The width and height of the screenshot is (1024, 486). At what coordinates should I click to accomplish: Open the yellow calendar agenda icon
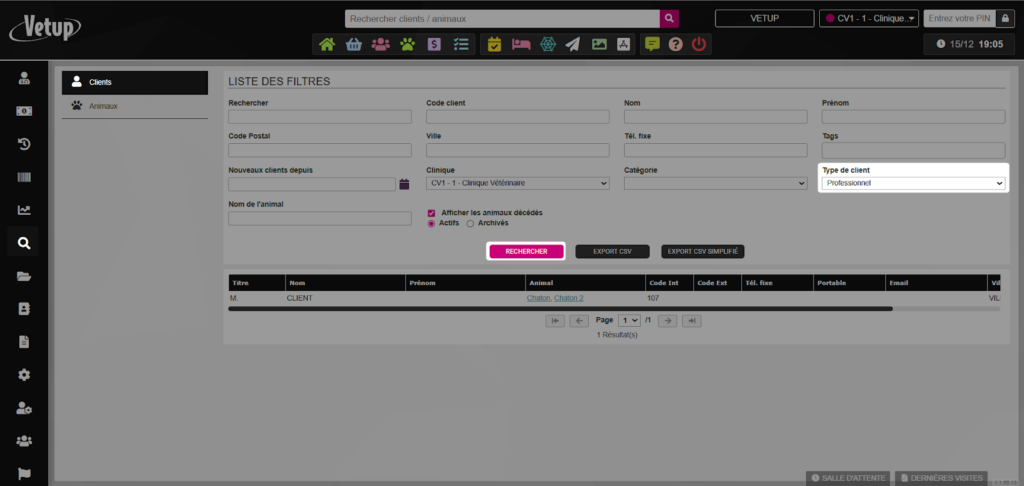pyautogui.click(x=494, y=44)
